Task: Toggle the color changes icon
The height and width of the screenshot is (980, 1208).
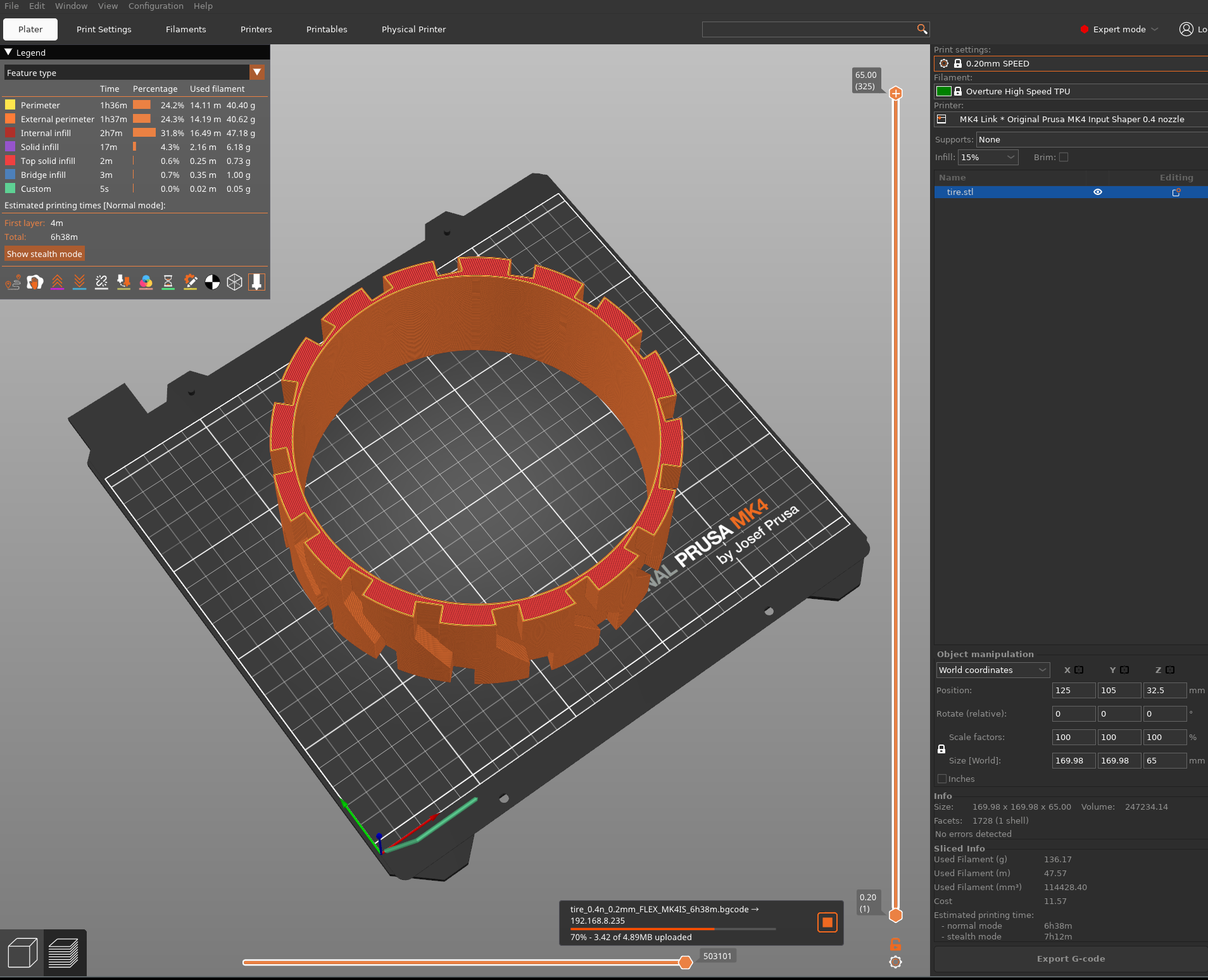Action: 146,282
